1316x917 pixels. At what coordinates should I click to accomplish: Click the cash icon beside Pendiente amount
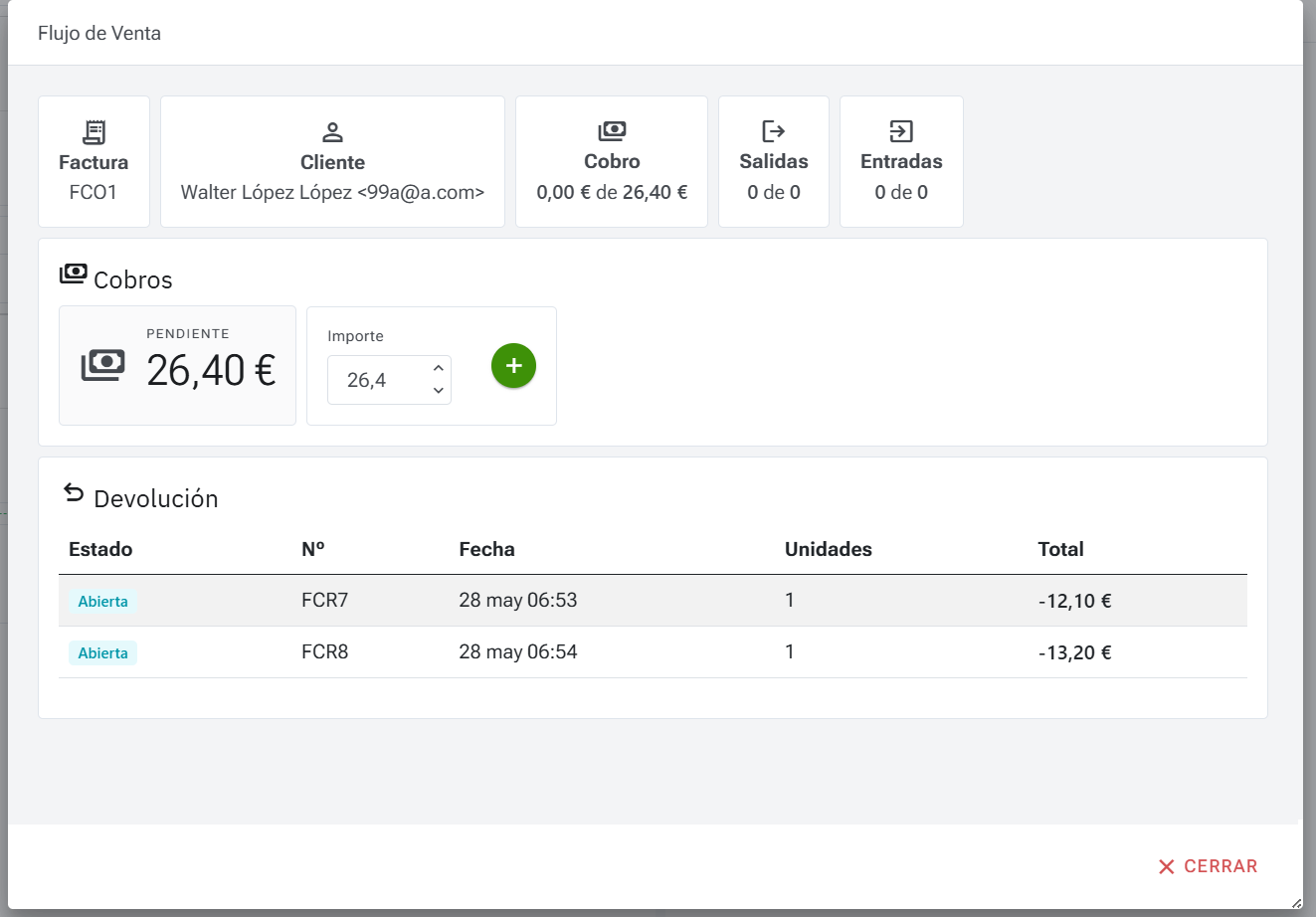click(x=103, y=366)
